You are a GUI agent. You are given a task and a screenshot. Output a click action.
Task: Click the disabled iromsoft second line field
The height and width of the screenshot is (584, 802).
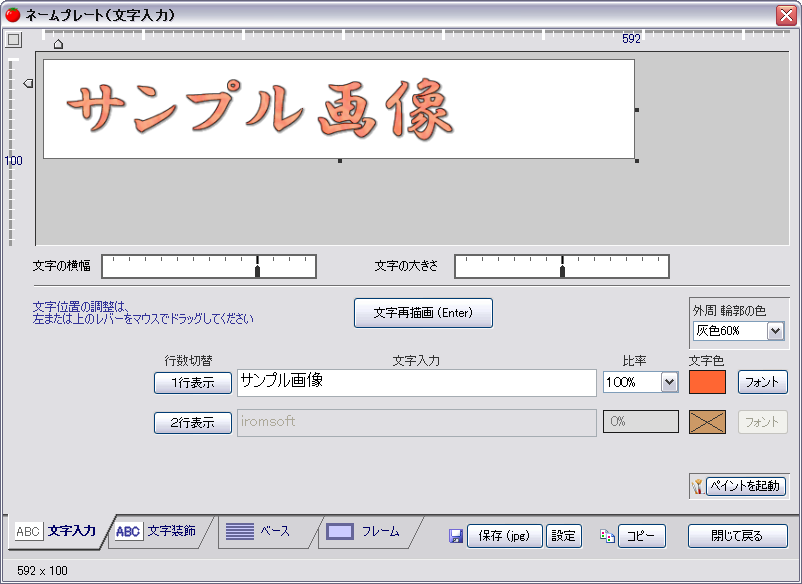click(416, 422)
